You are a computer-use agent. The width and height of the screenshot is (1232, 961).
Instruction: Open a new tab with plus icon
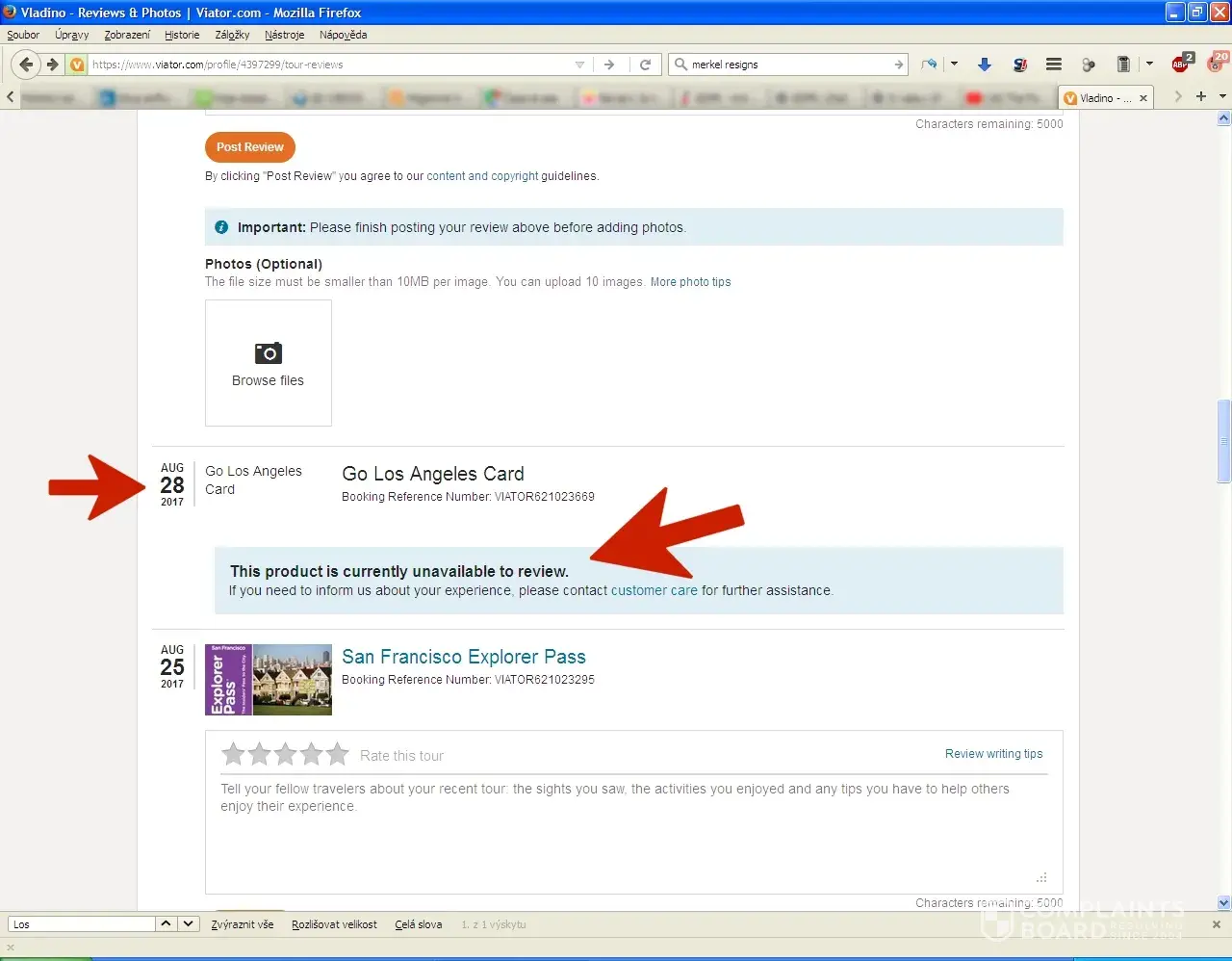(x=1200, y=96)
